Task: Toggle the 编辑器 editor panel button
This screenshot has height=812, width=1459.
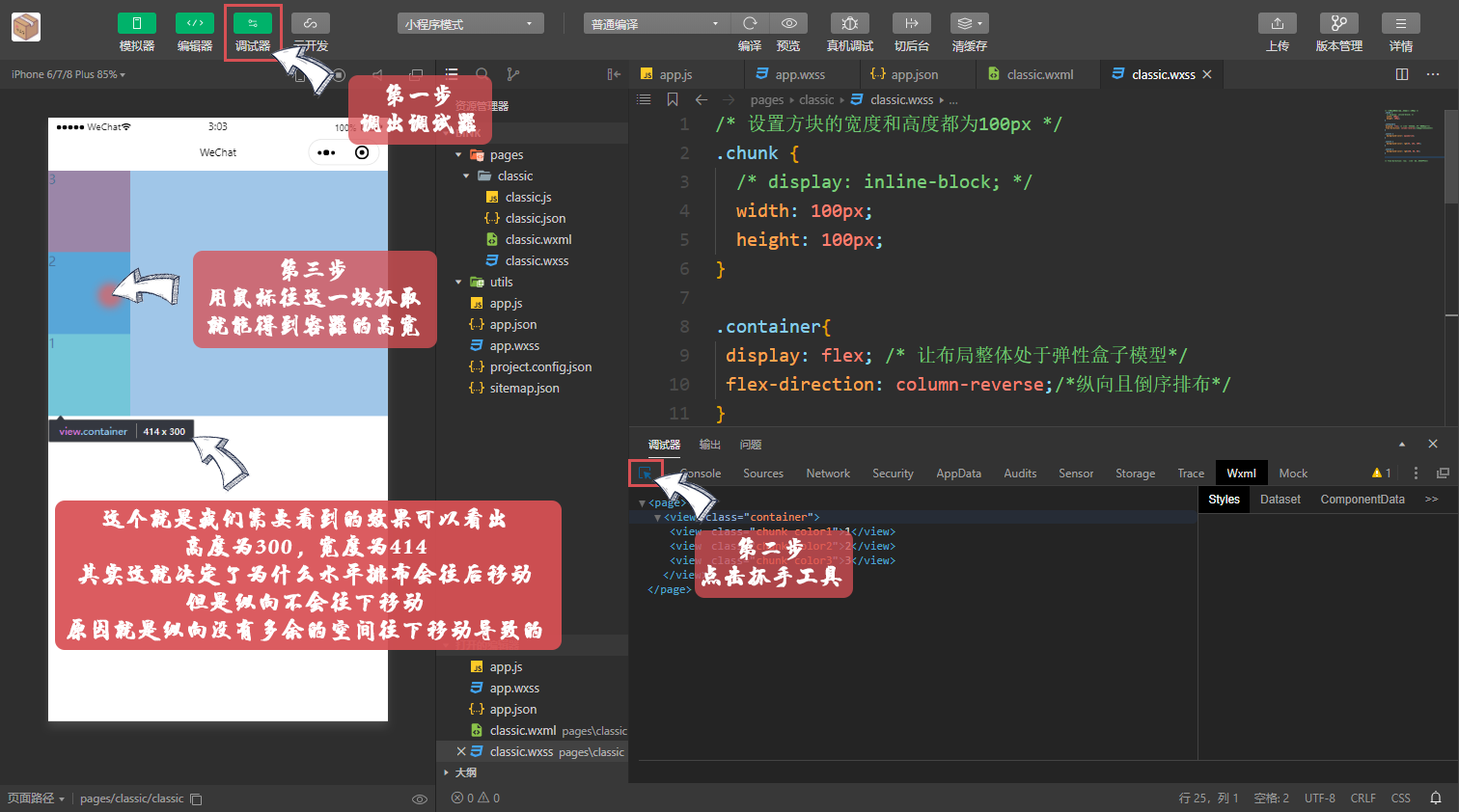Action: point(194,23)
